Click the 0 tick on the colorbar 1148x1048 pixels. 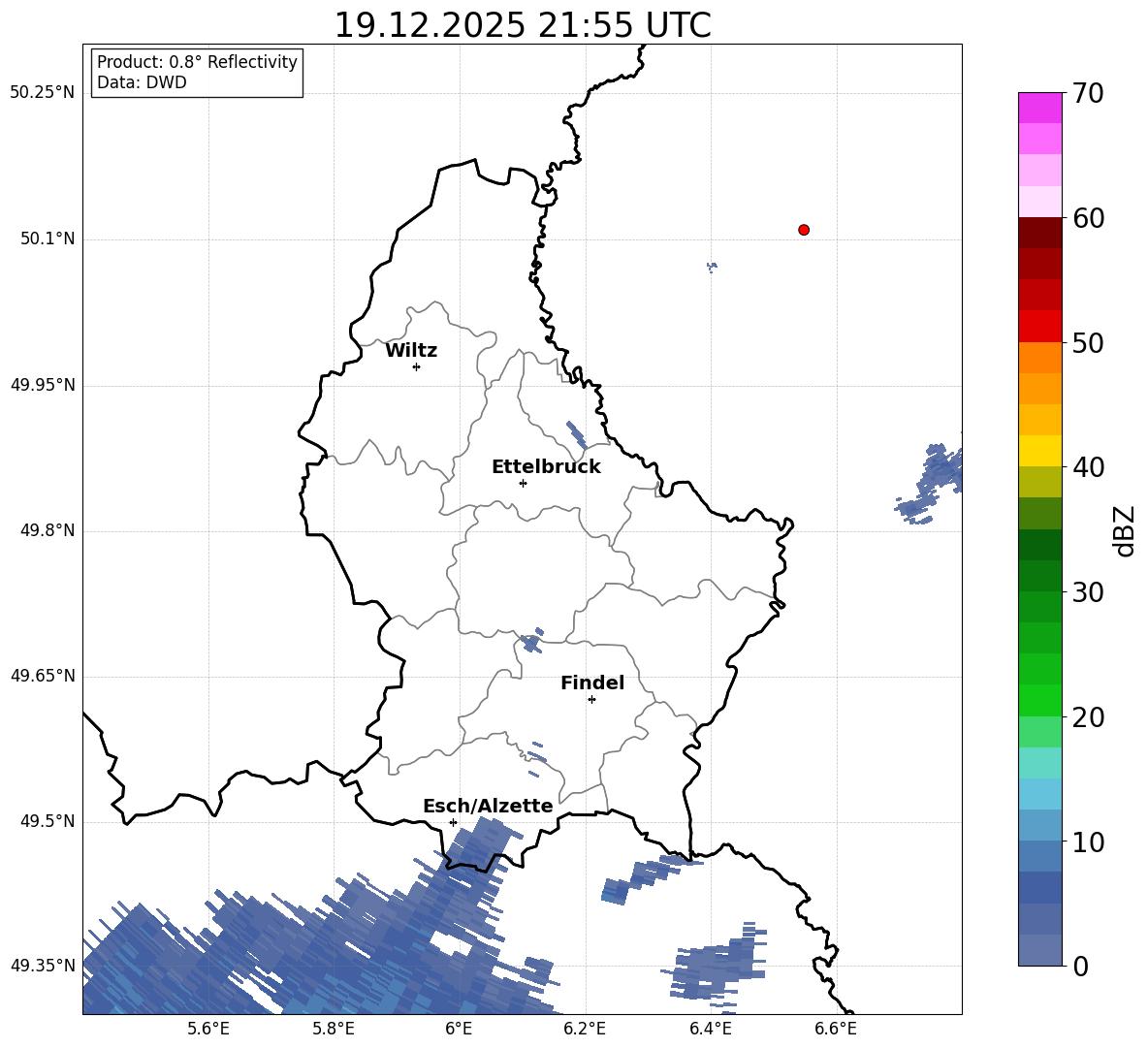(x=1080, y=966)
